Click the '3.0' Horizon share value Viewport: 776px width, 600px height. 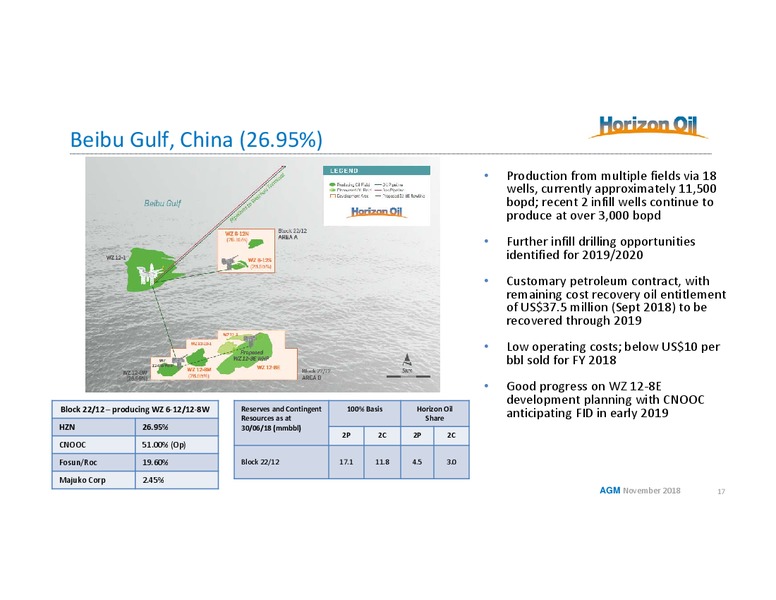click(451, 462)
